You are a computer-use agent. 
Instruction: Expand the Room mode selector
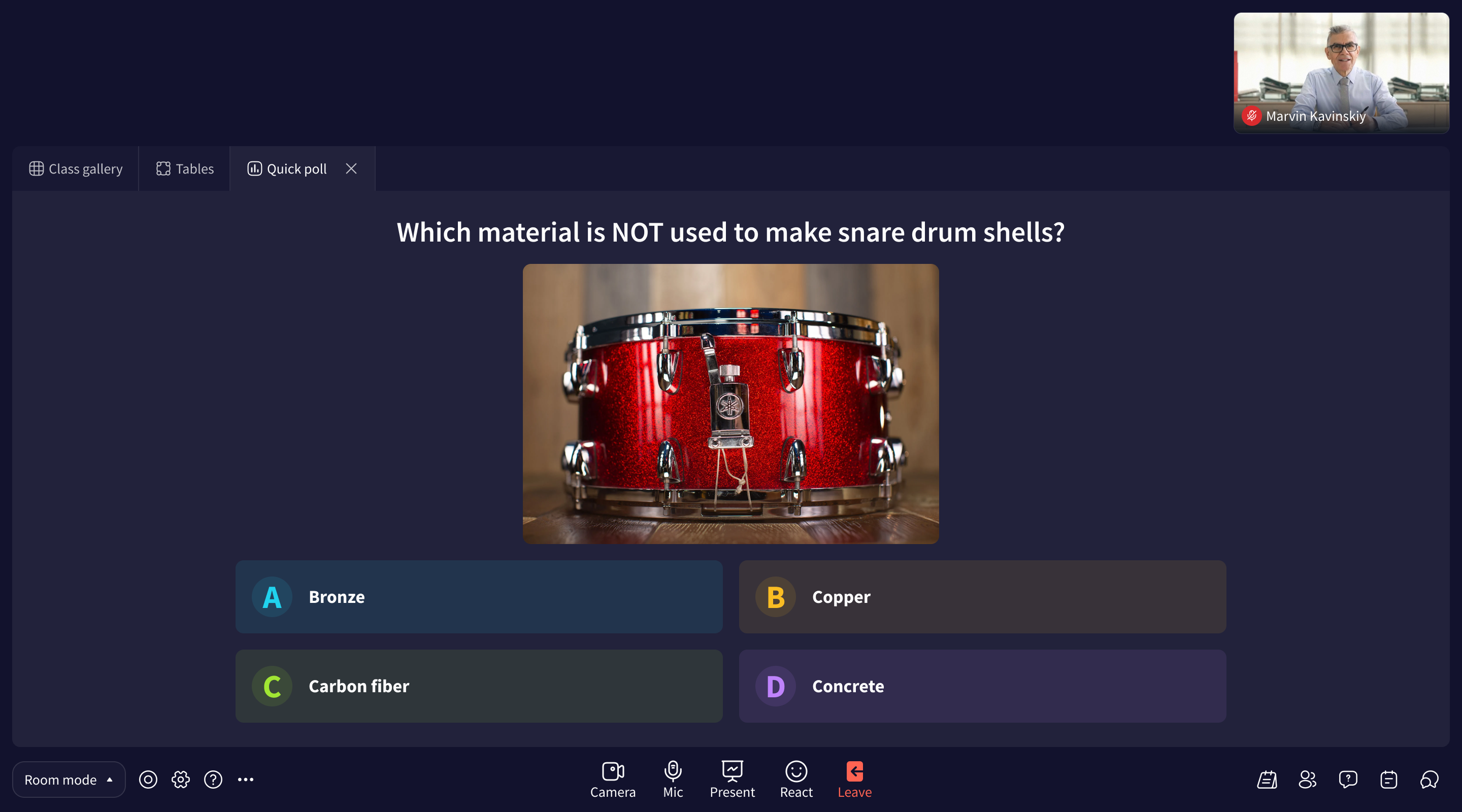(68, 780)
